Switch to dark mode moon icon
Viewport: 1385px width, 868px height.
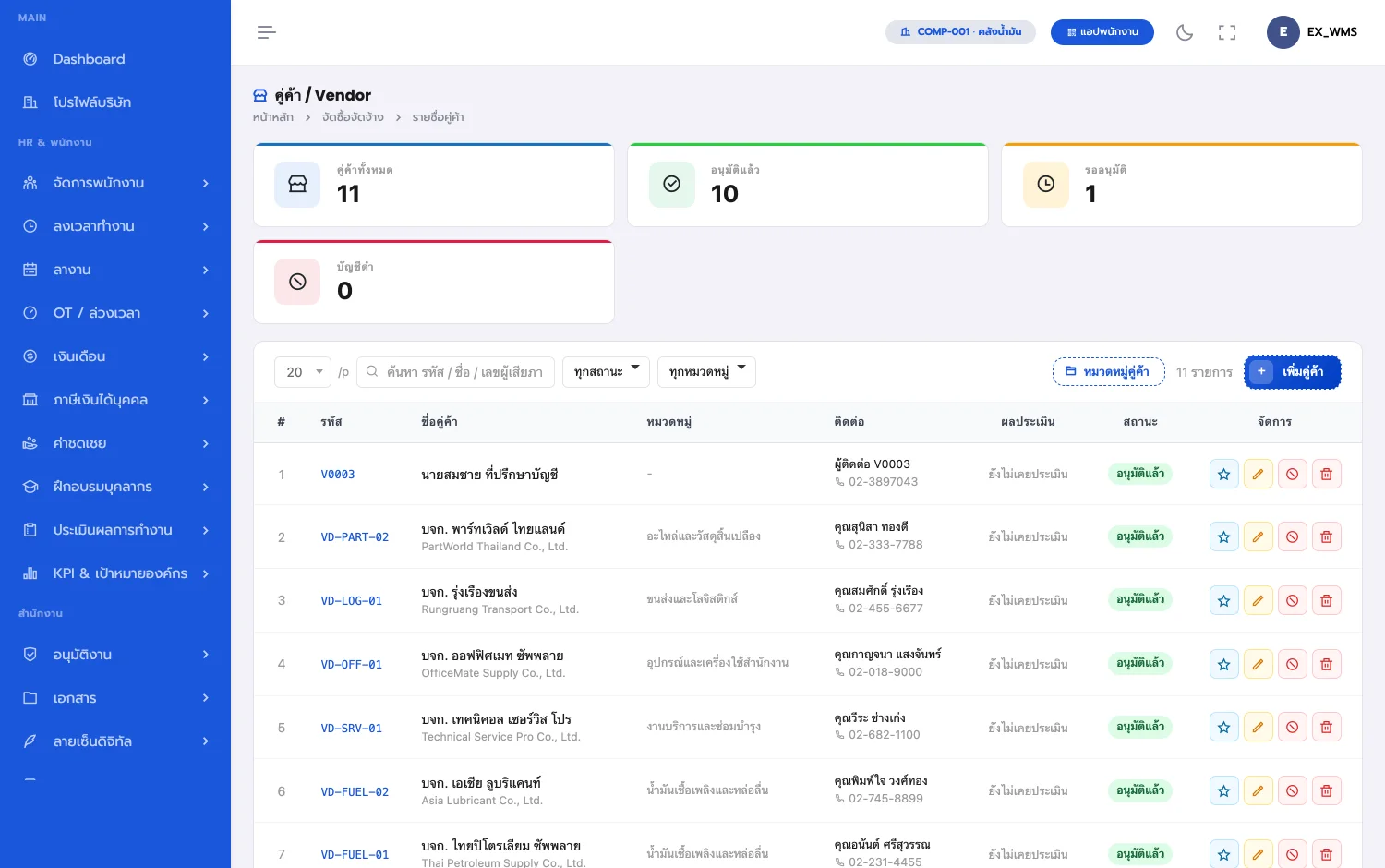1185,32
